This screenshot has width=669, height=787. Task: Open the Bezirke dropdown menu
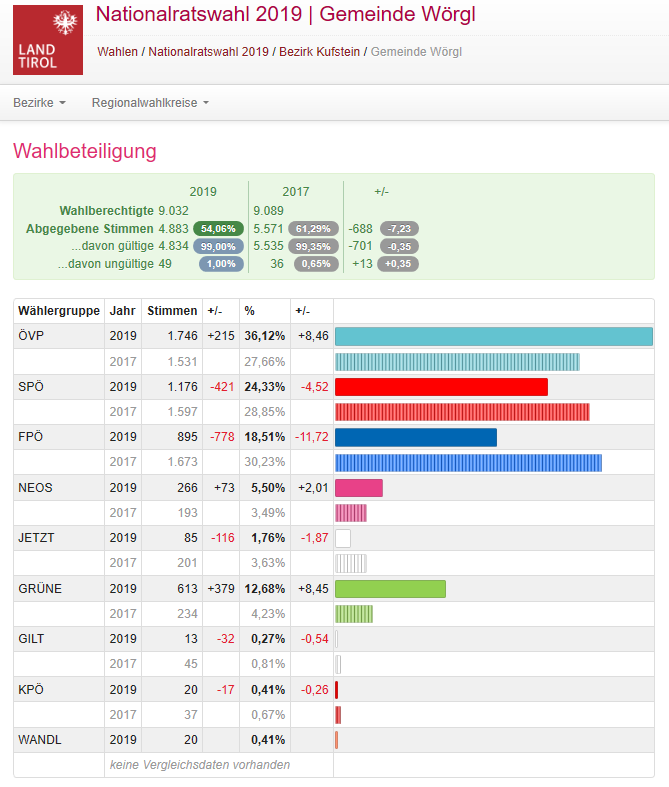coord(39,103)
